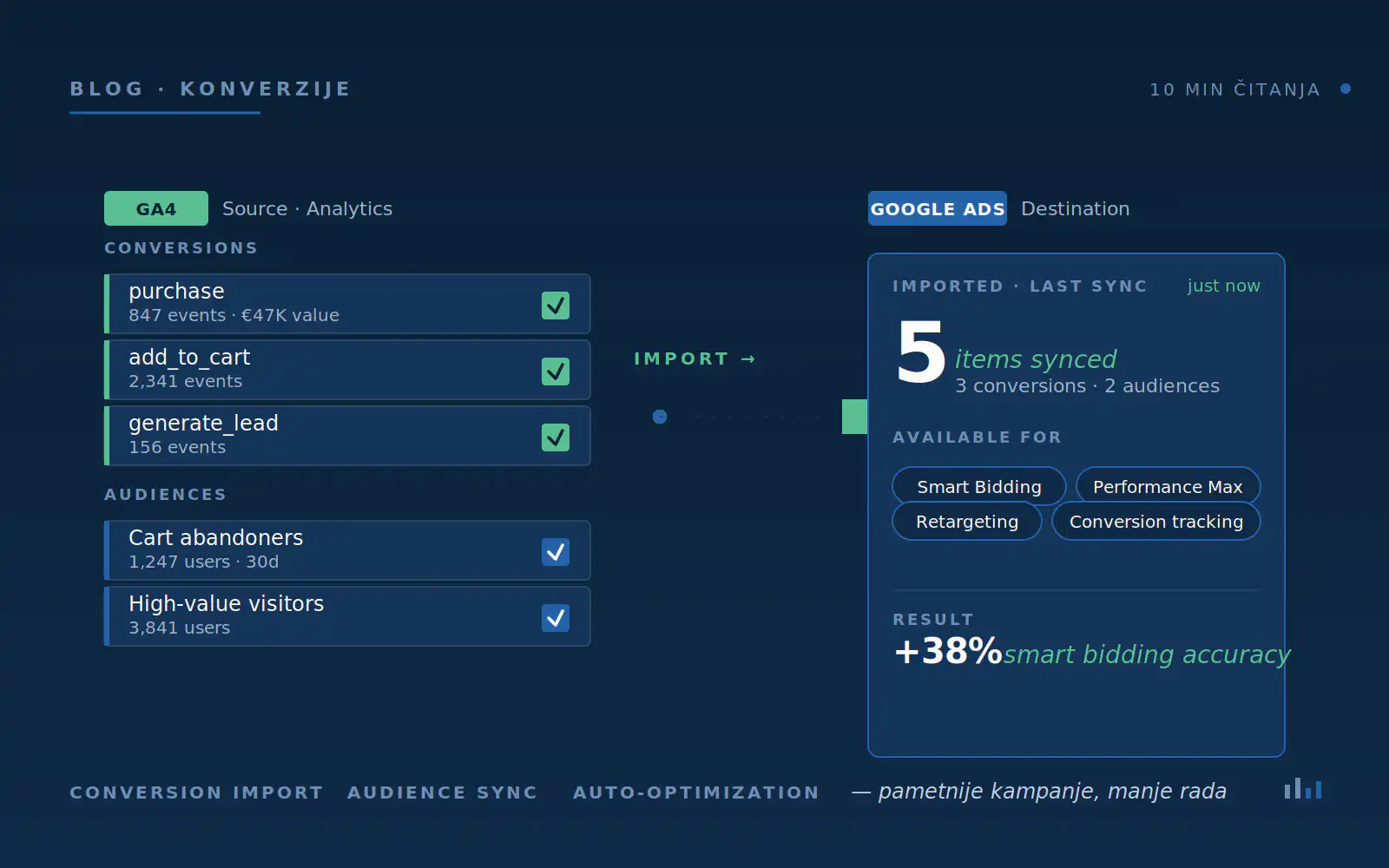Open the BLOG · KONVERZIJE header tab
The width and height of the screenshot is (1389, 868).
tap(210, 89)
